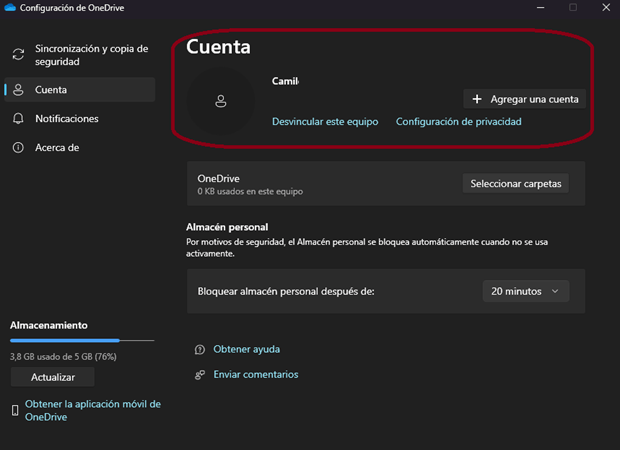Screen dimensions: 620x450
Task: Open the 20 minutos lock time dropdown
Action: tap(525, 291)
